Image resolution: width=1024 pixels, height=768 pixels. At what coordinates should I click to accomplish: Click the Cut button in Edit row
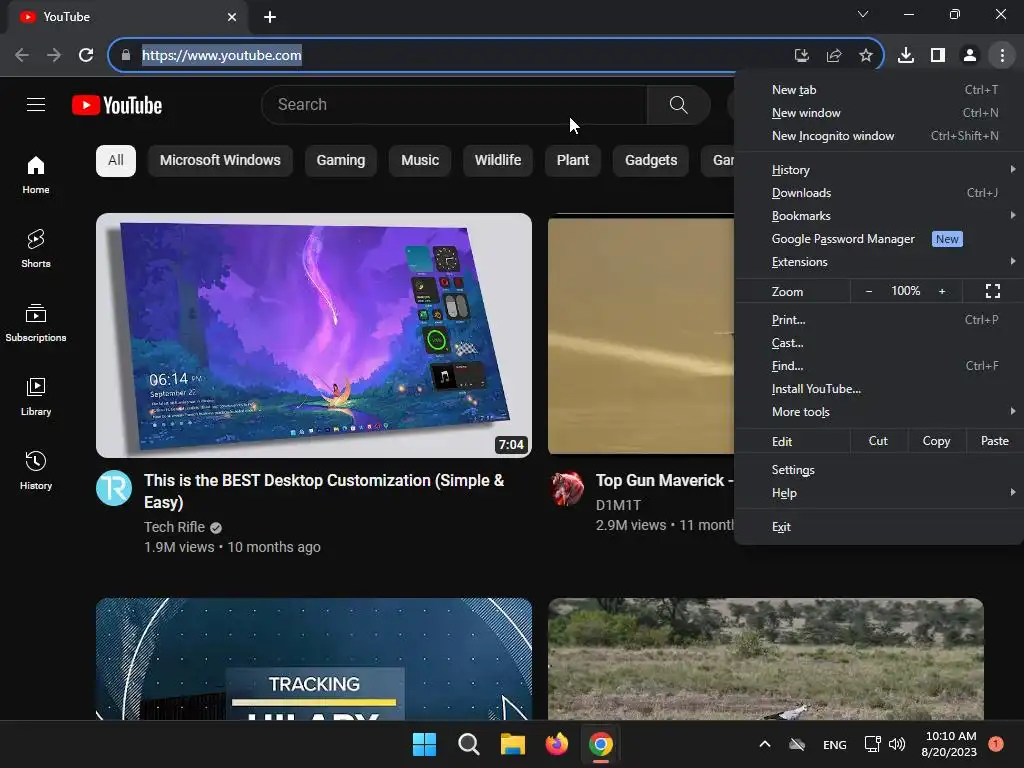click(x=878, y=441)
